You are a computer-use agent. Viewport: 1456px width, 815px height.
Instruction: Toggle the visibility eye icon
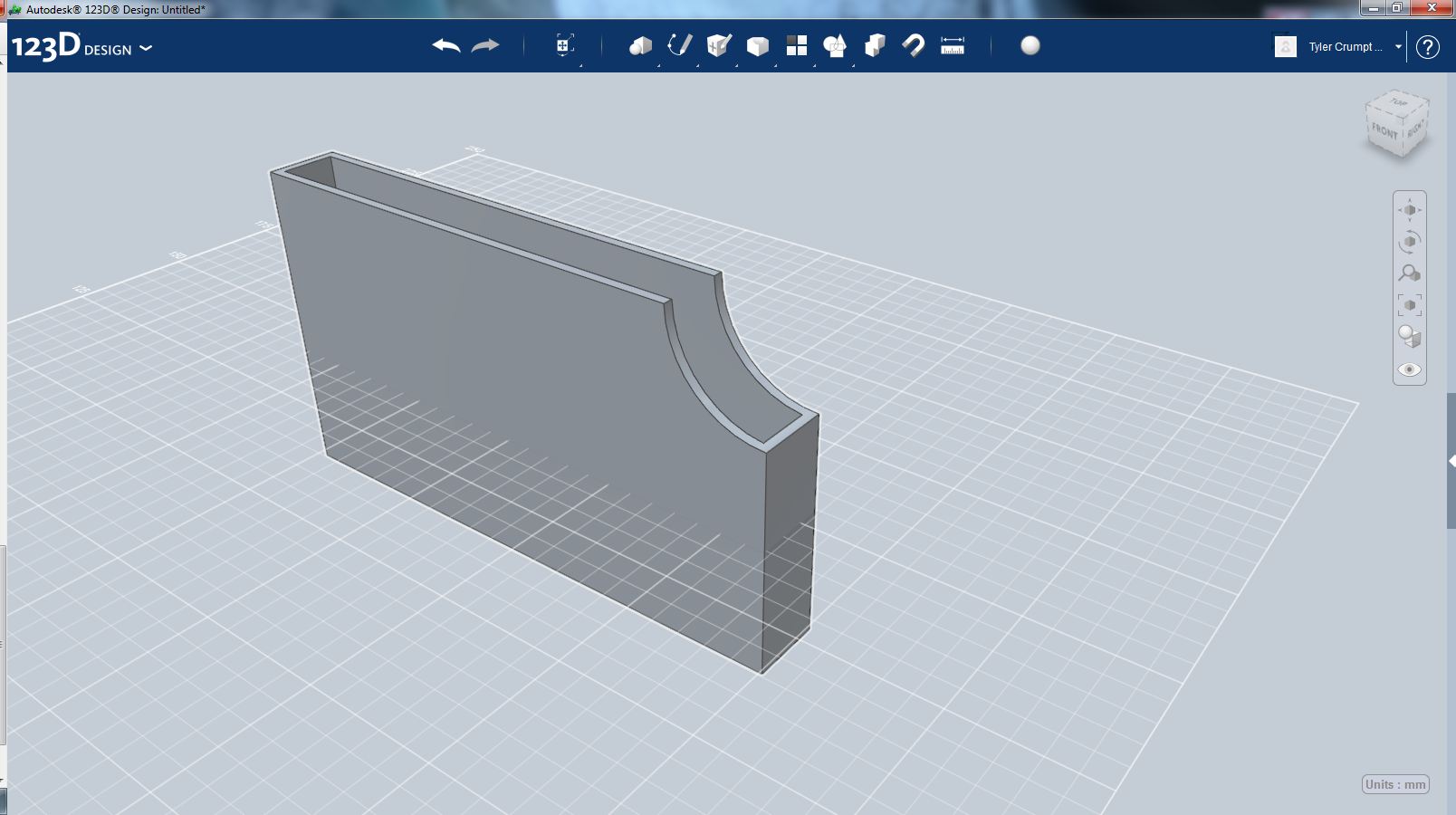click(x=1410, y=369)
